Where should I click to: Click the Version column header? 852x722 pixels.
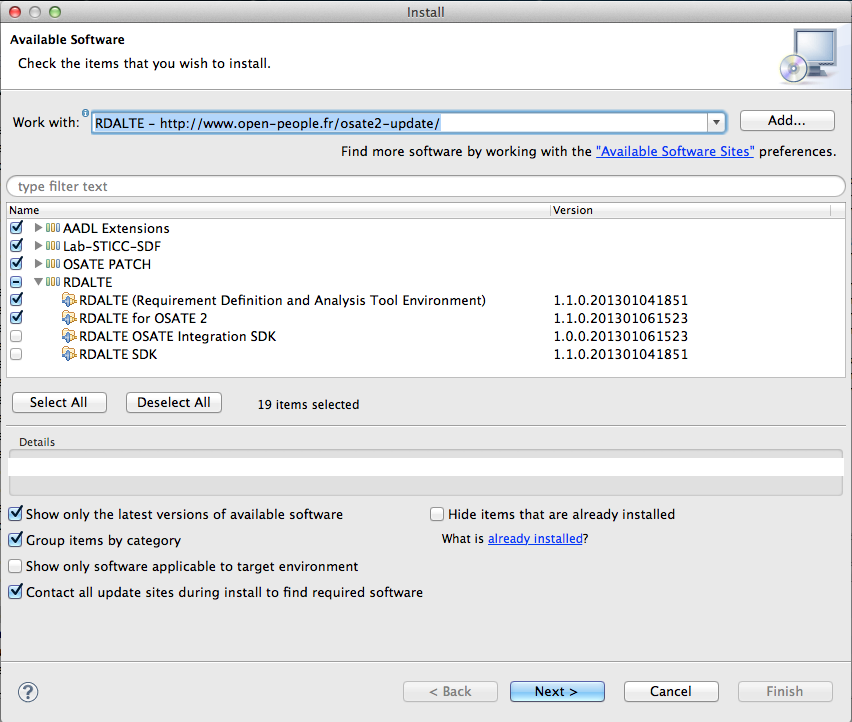[691, 210]
